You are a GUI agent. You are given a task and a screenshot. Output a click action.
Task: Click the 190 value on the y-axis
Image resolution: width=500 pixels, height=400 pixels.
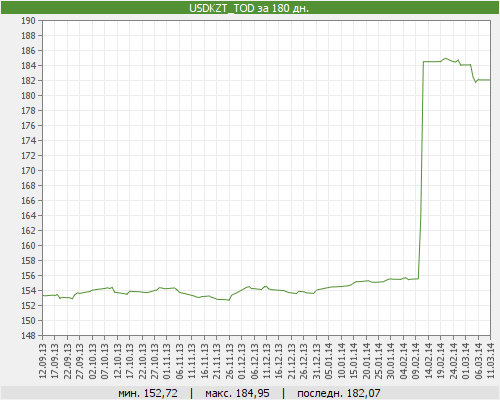click(28, 21)
